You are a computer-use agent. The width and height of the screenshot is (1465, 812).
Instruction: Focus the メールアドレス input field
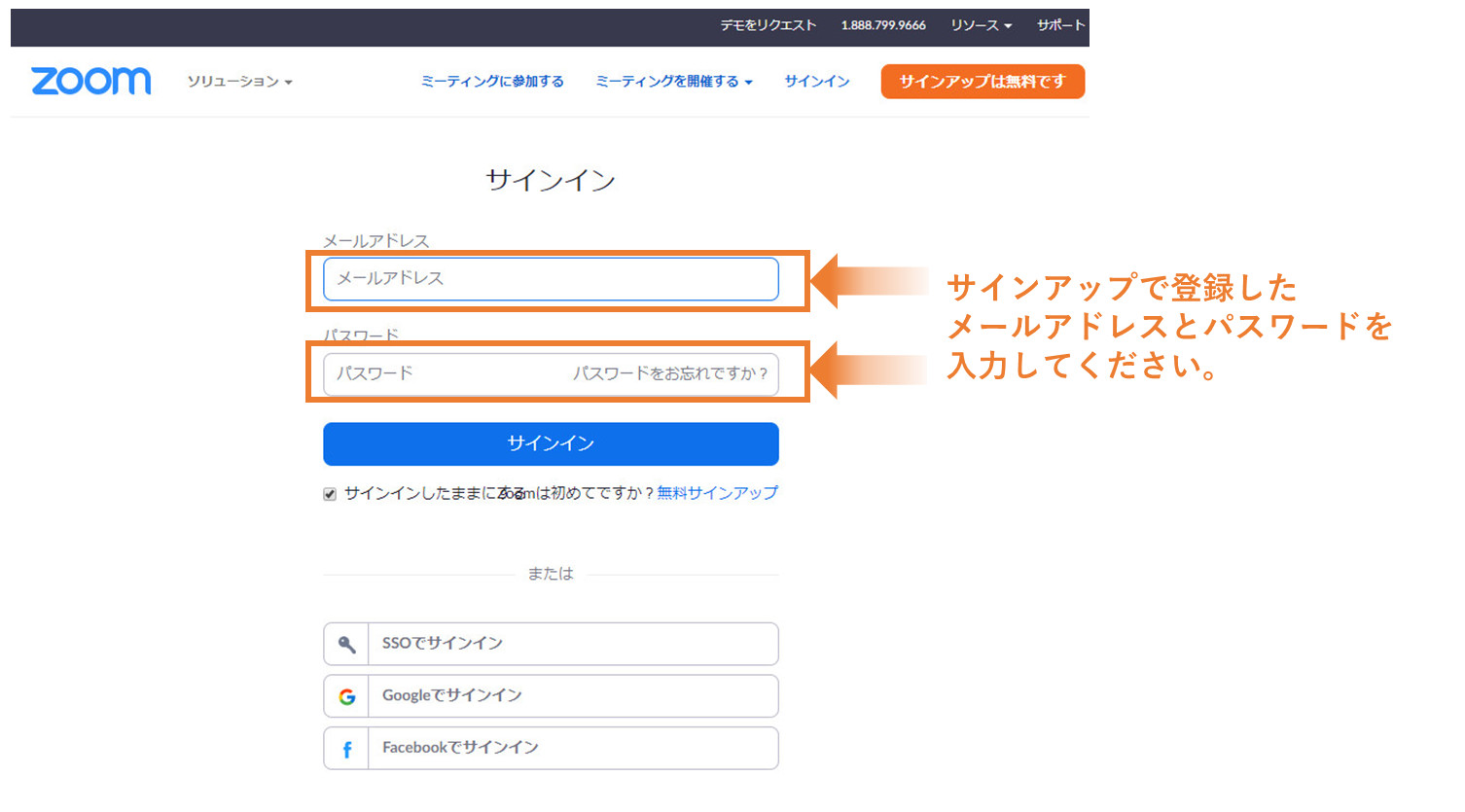(551, 279)
